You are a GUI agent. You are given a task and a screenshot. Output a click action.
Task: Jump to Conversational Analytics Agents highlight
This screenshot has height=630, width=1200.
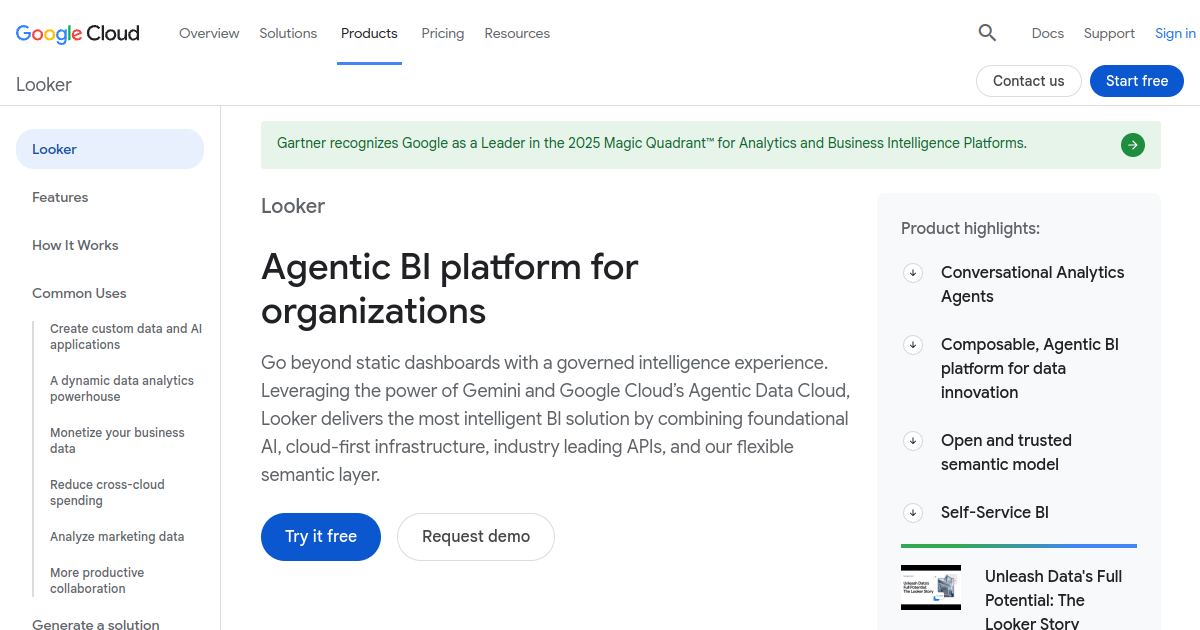pos(1033,285)
